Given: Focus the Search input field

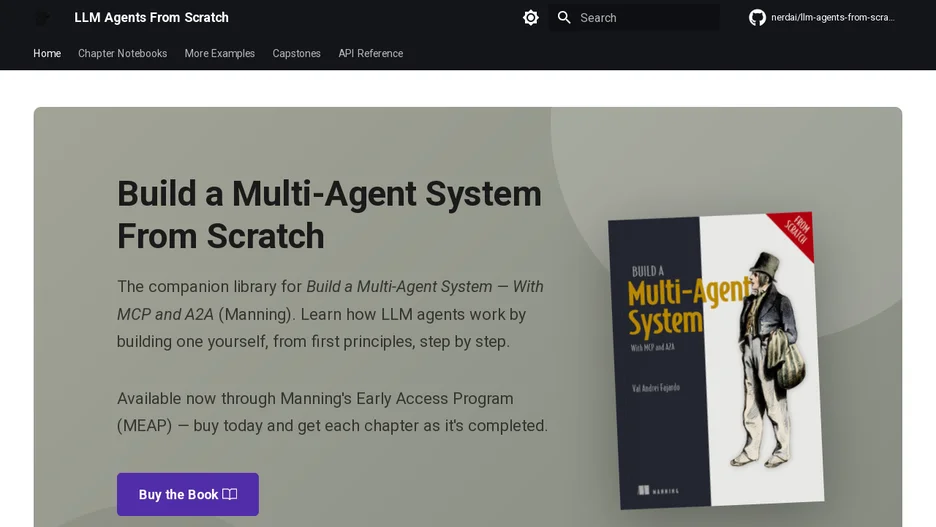Looking at the screenshot, I should pos(634,18).
